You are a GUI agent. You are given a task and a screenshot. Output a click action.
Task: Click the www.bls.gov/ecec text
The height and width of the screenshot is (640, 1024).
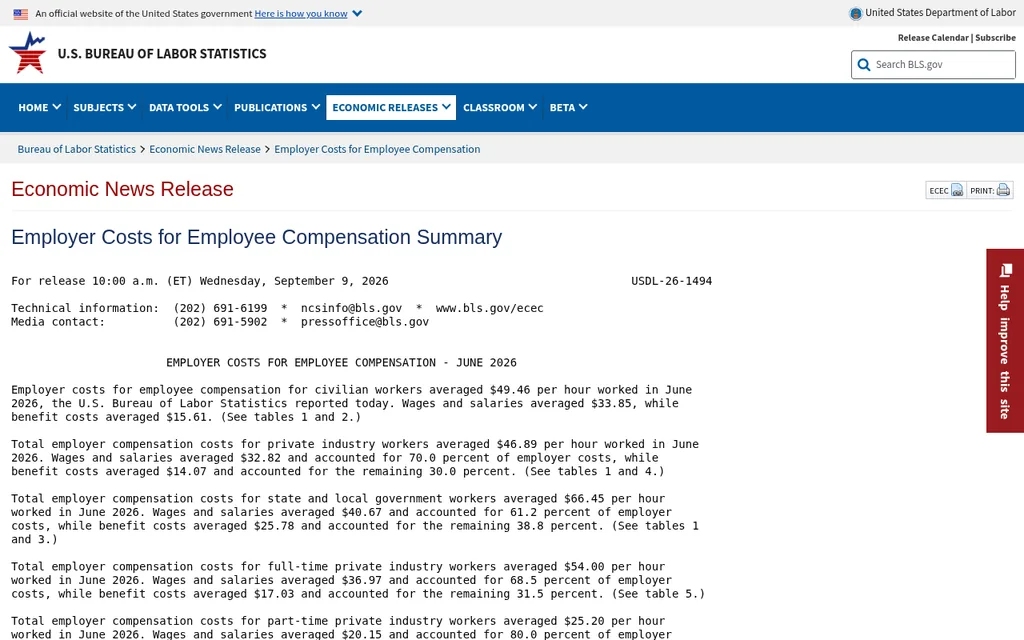click(x=489, y=308)
